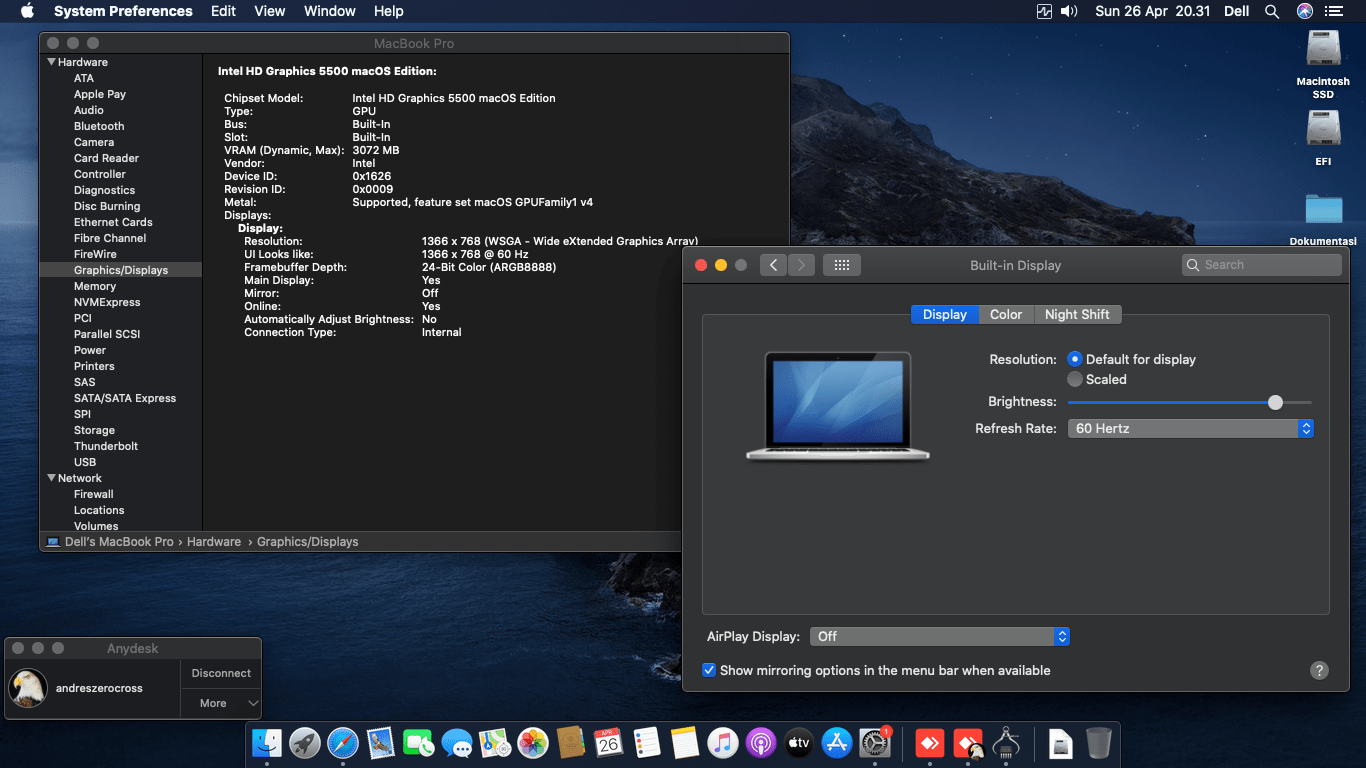Collapse the Hardware section in the sidebar
Screen dimensions: 1366x768
pyautogui.click(x=52, y=62)
